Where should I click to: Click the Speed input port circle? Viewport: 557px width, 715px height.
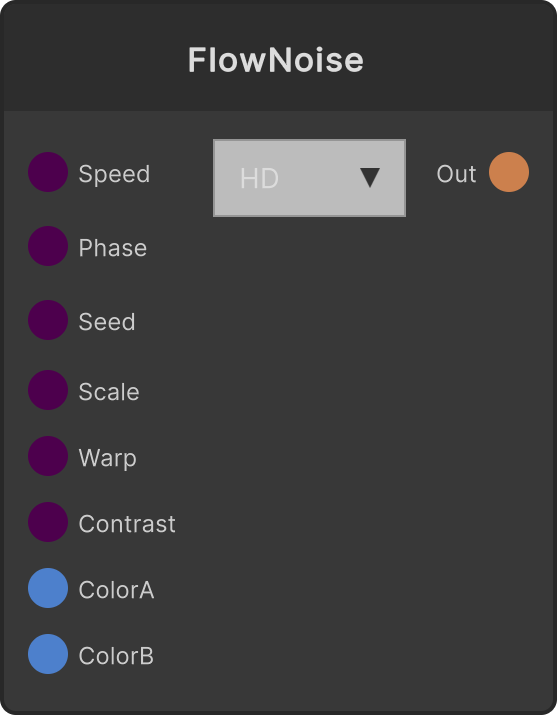click(x=48, y=172)
